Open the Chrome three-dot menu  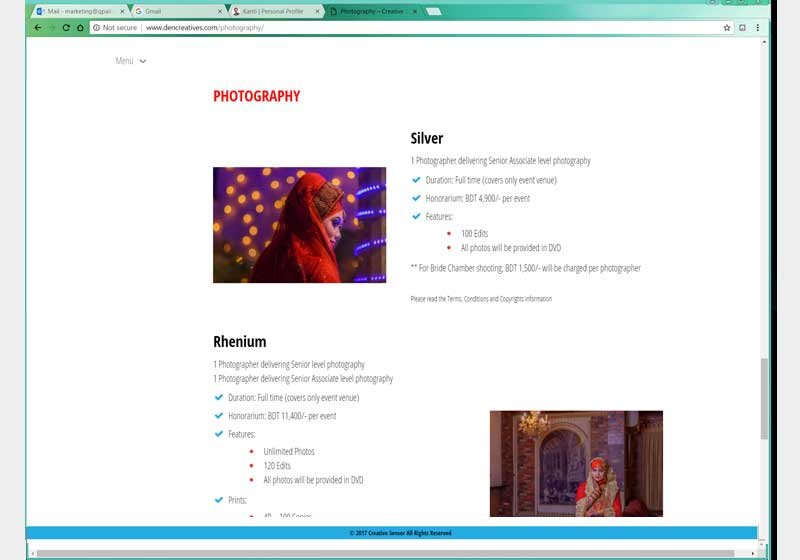(x=757, y=28)
